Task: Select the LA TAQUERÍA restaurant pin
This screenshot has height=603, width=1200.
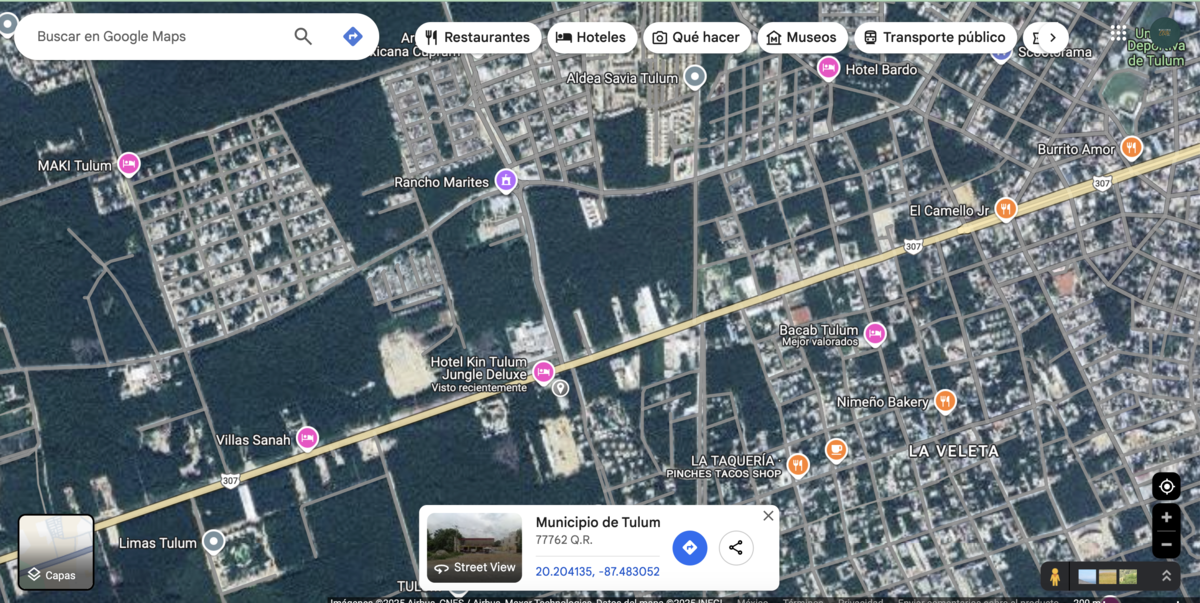Action: (x=797, y=464)
